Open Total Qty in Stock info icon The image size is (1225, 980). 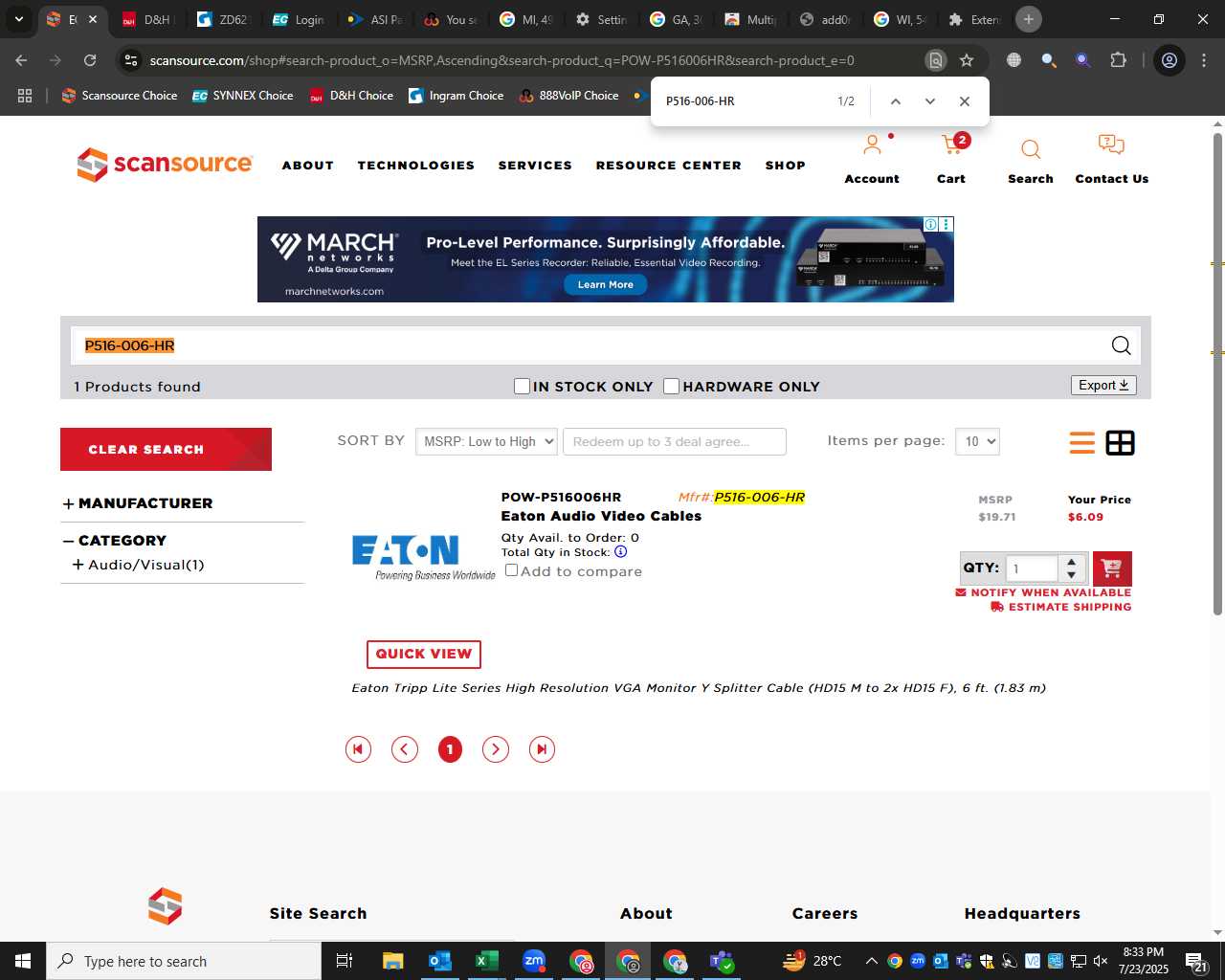[621, 552]
